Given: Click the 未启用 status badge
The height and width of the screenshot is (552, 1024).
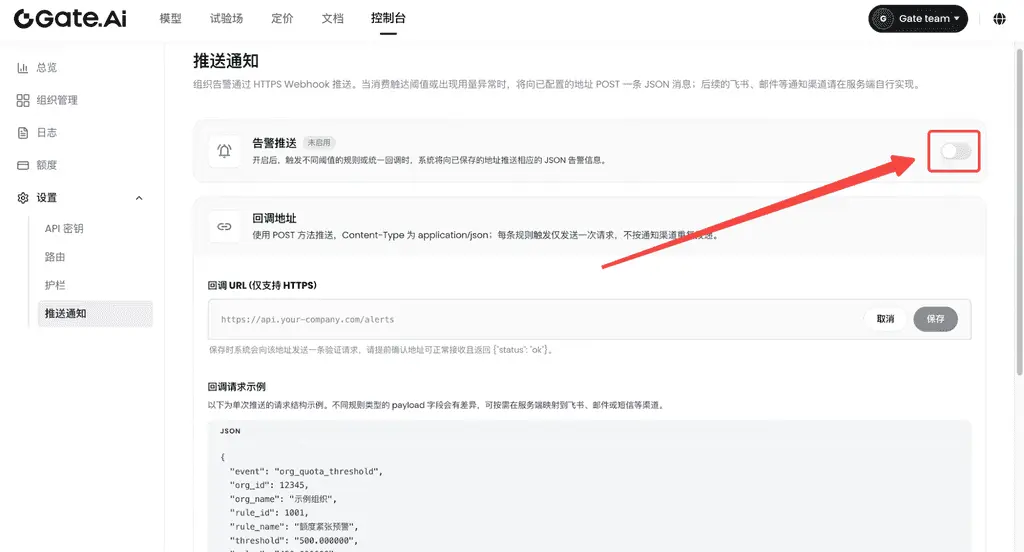Looking at the screenshot, I should pos(319,142).
